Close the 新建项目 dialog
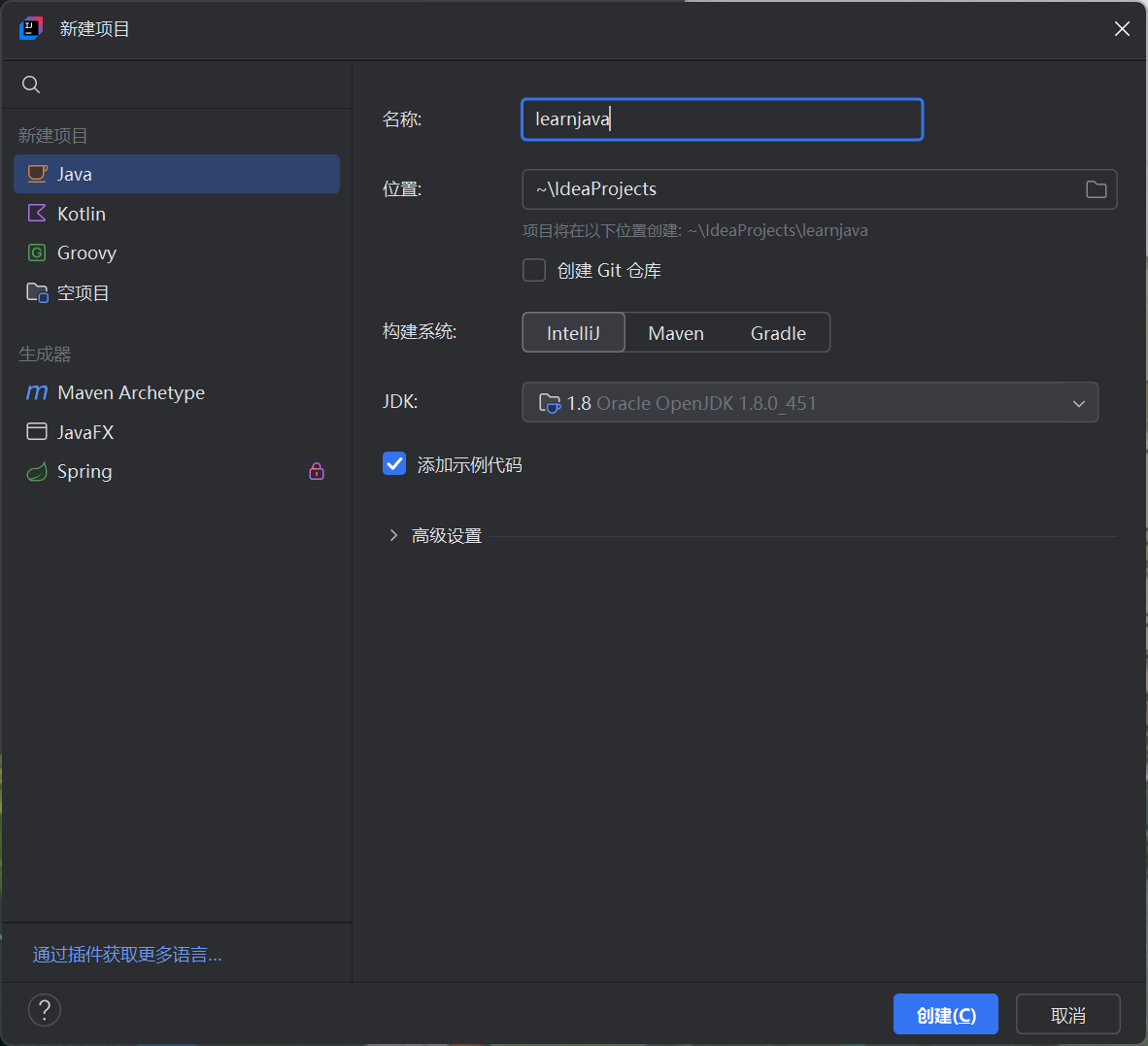 pyautogui.click(x=1122, y=28)
